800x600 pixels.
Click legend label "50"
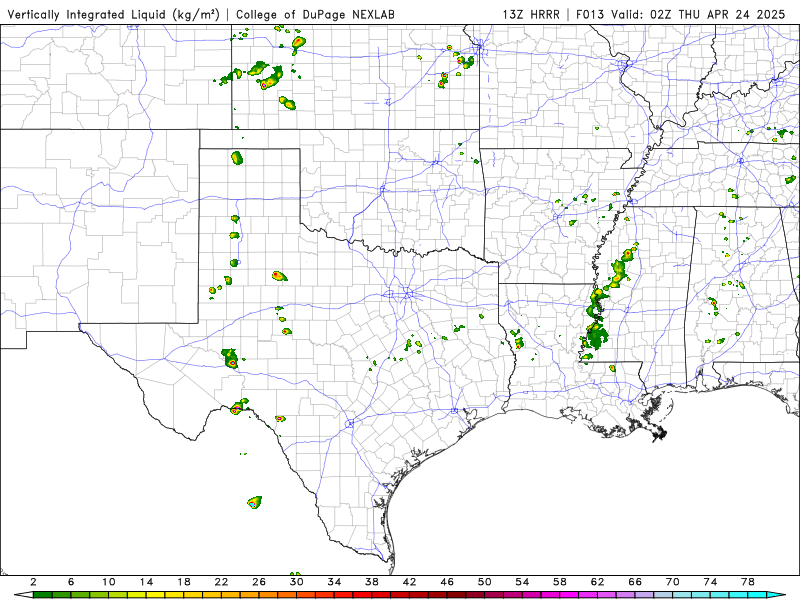(484, 582)
